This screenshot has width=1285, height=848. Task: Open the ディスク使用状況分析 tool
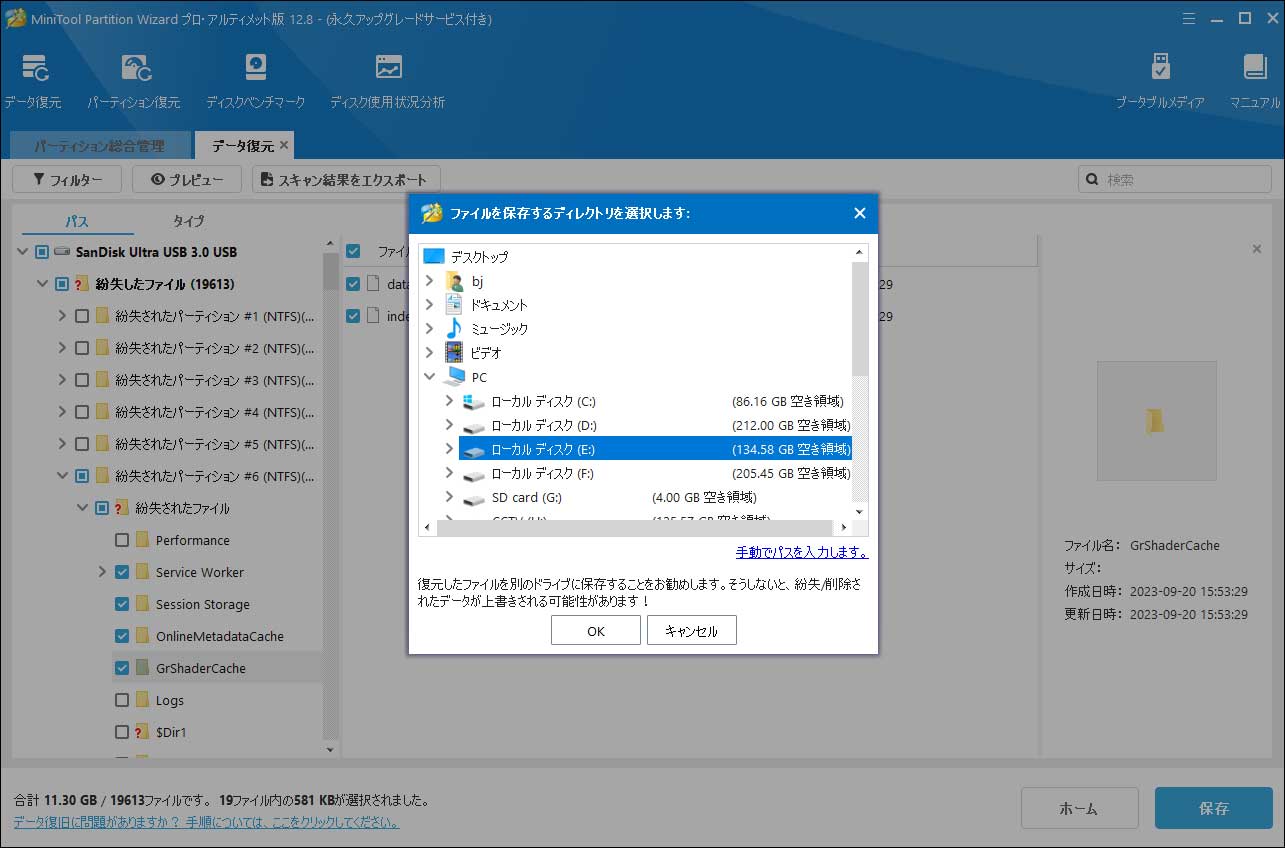388,81
